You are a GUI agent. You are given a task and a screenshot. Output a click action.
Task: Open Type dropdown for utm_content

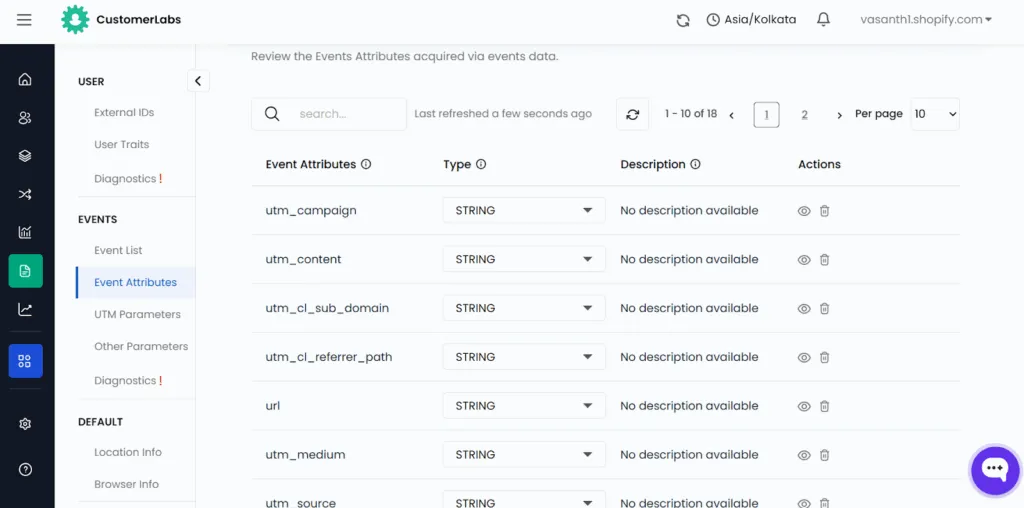(x=524, y=259)
